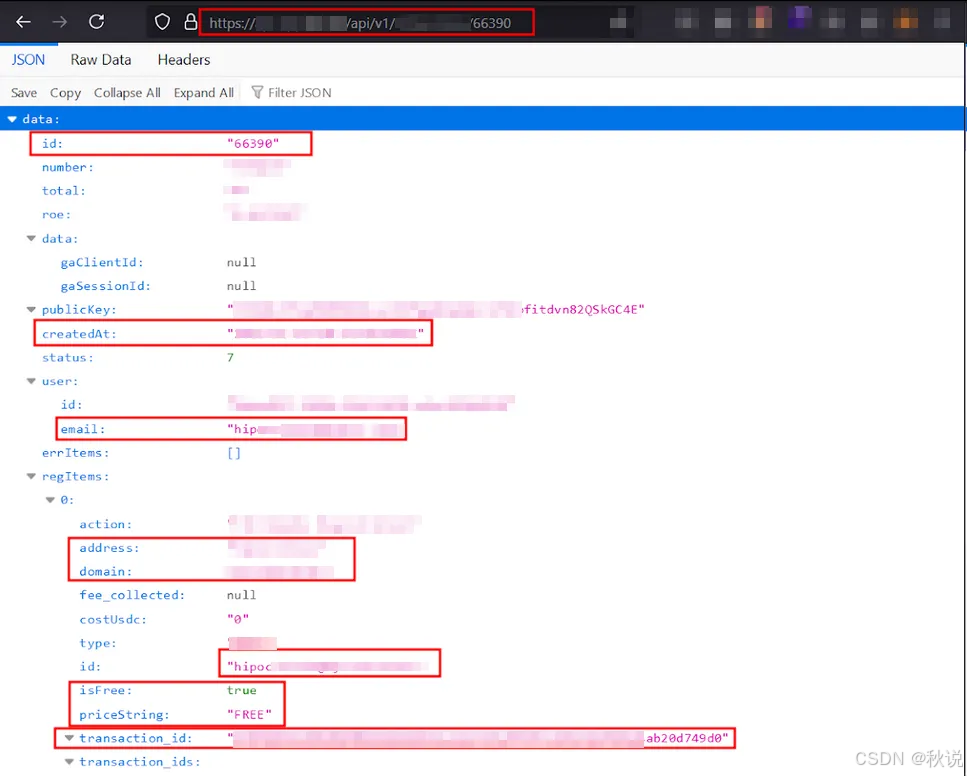Select the gaClientId row
Screen dimensions: 967x776
pos(482,262)
